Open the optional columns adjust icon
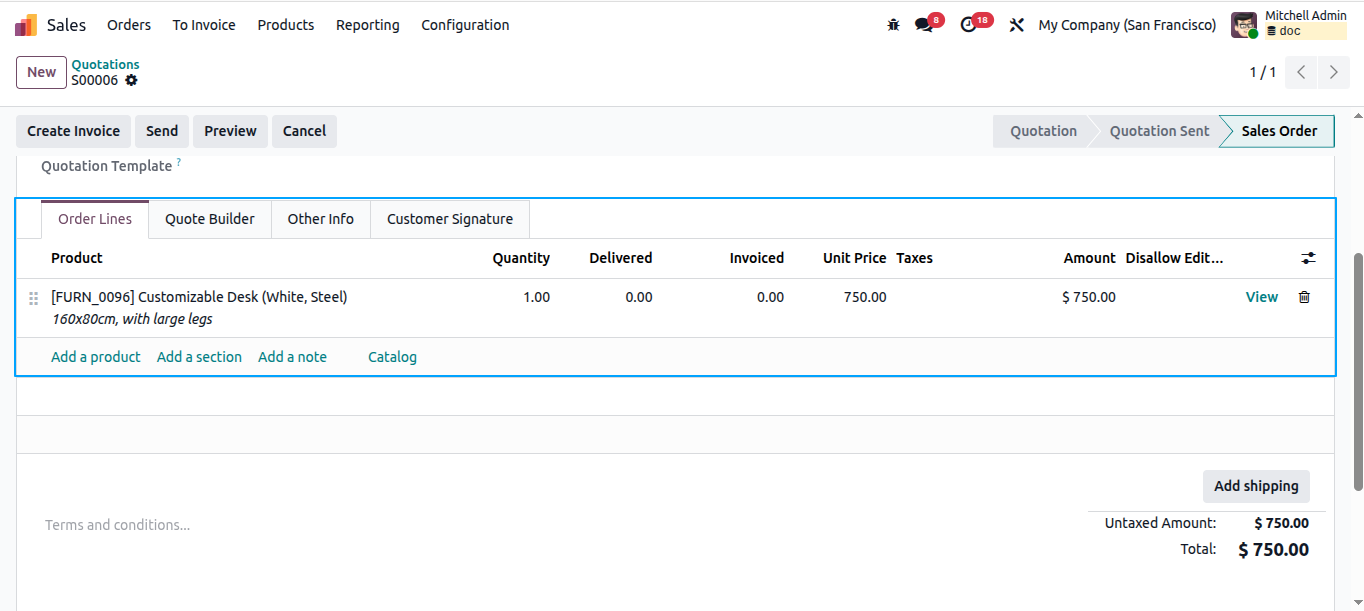 point(1308,258)
